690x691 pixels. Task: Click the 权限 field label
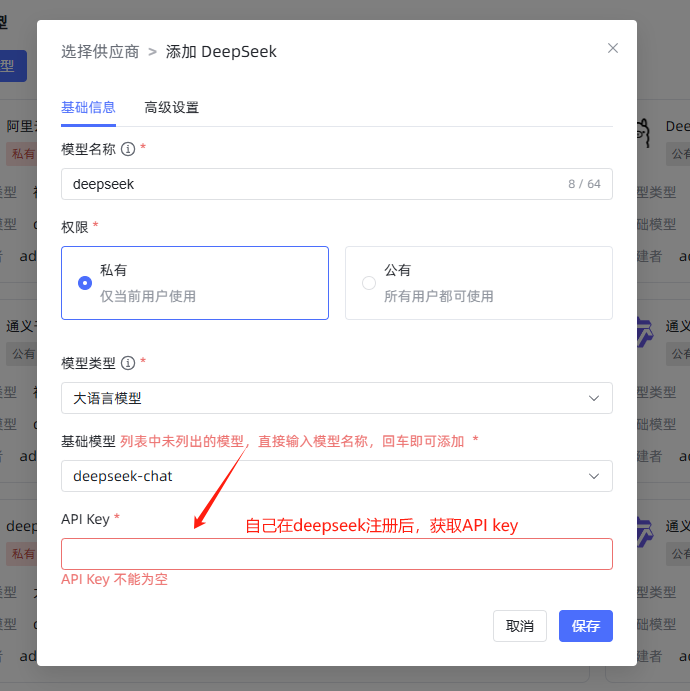75,227
